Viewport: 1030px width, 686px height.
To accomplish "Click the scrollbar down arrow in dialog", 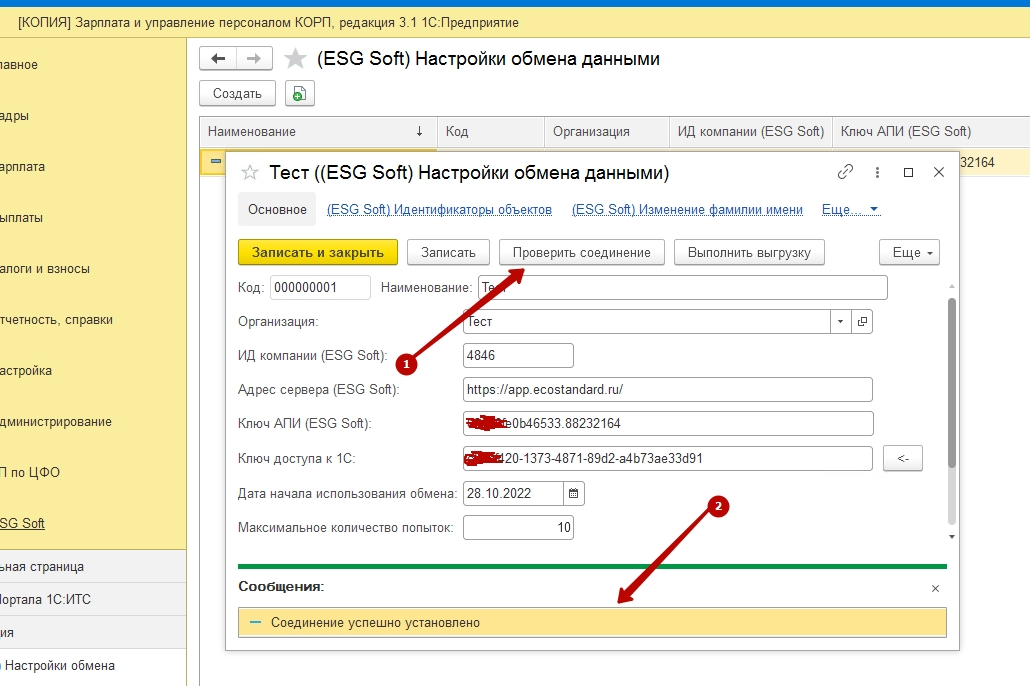I will pos(952,537).
